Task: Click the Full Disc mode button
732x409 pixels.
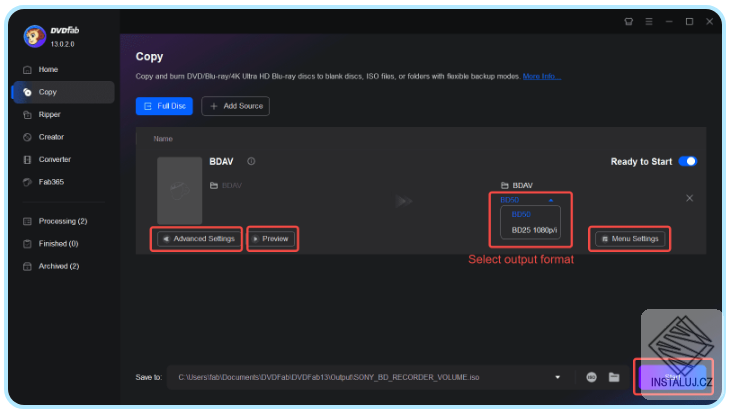Action: 164,106
